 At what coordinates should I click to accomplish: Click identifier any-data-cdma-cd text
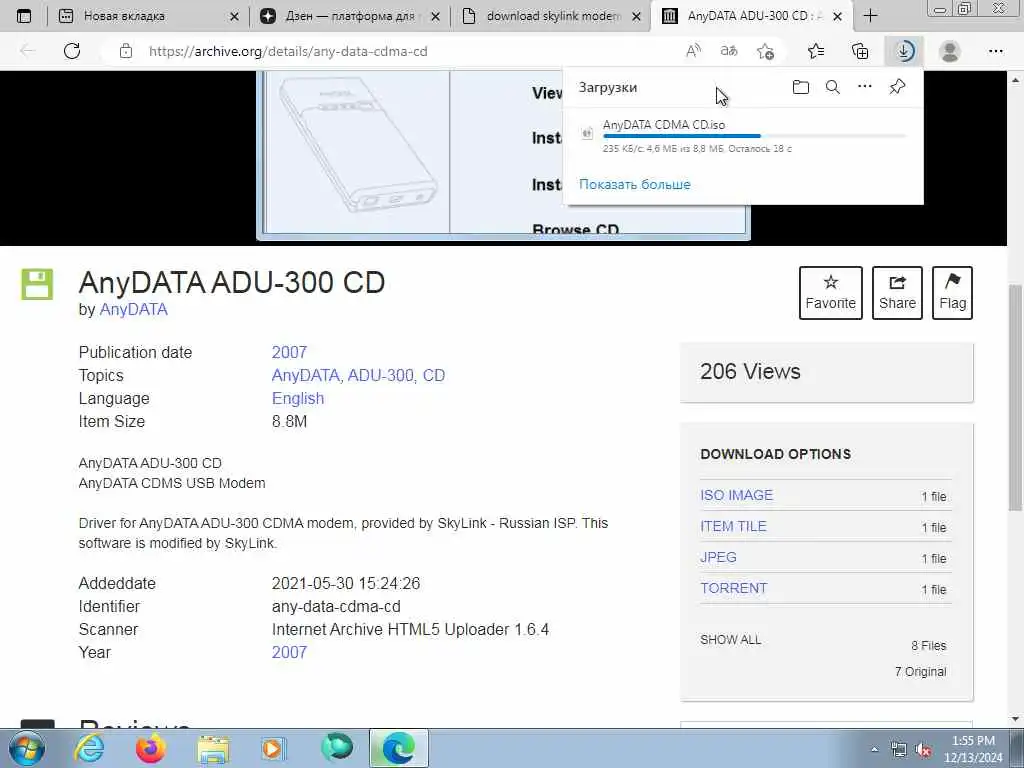(x=336, y=607)
